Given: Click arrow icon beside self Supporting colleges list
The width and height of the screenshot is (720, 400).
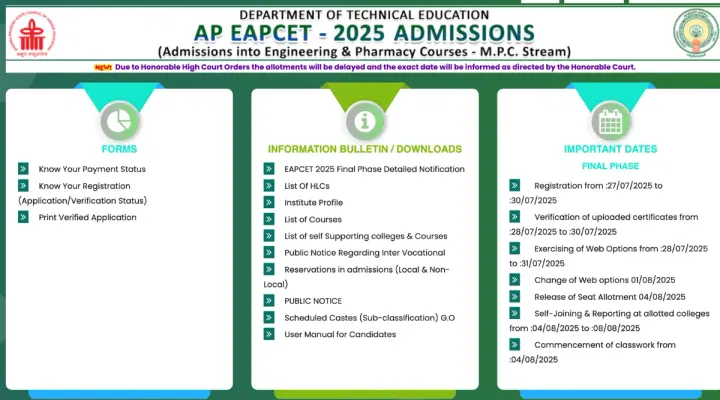Looking at the screenshot, I should pyautogui.click(x=269, y=236).
